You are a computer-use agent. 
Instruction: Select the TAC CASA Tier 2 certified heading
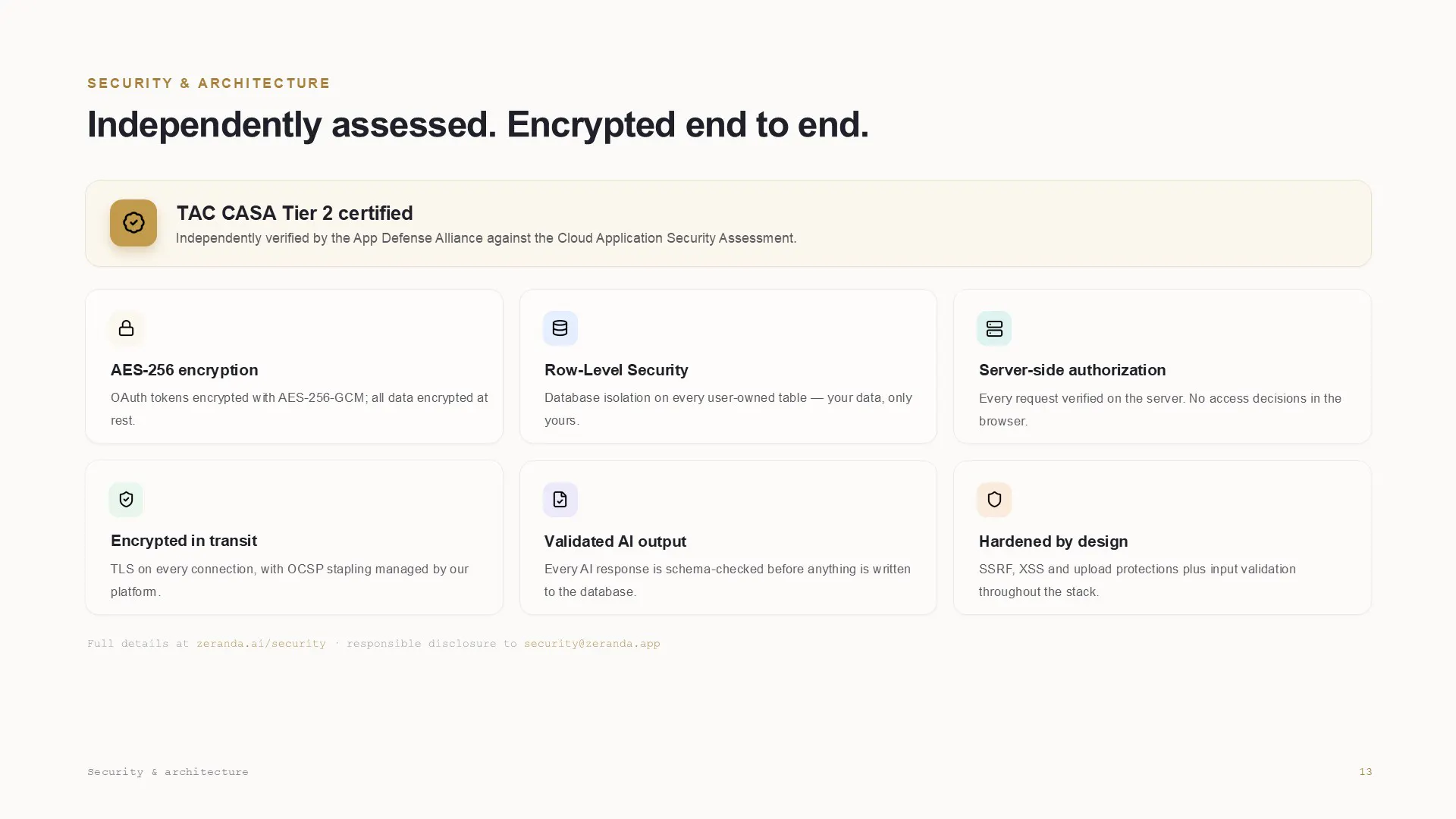point(295,213)
